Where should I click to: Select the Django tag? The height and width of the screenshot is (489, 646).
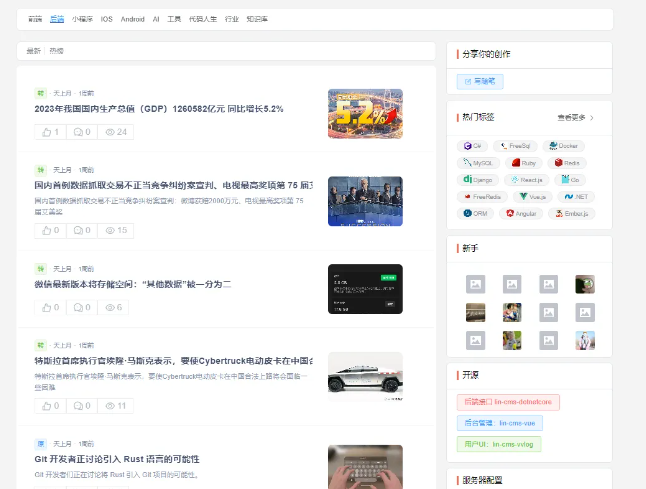478,180
